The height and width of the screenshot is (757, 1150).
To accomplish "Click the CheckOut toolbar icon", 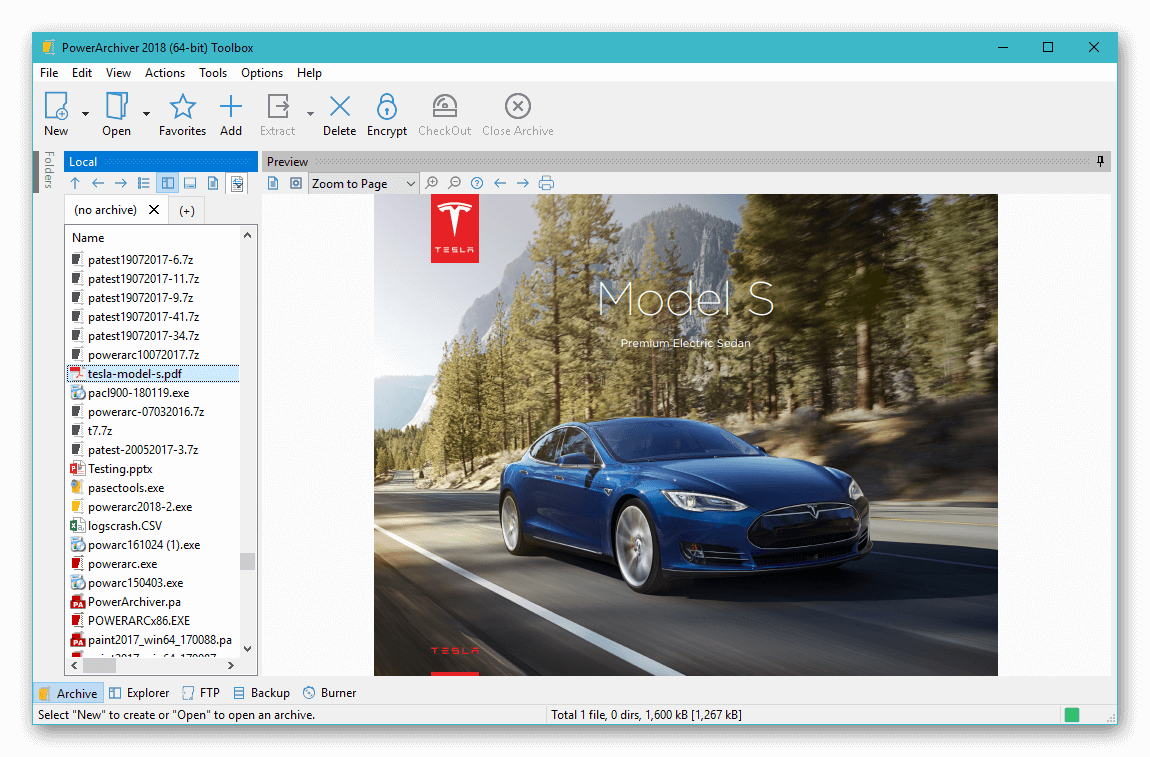I will click(444, 107).
